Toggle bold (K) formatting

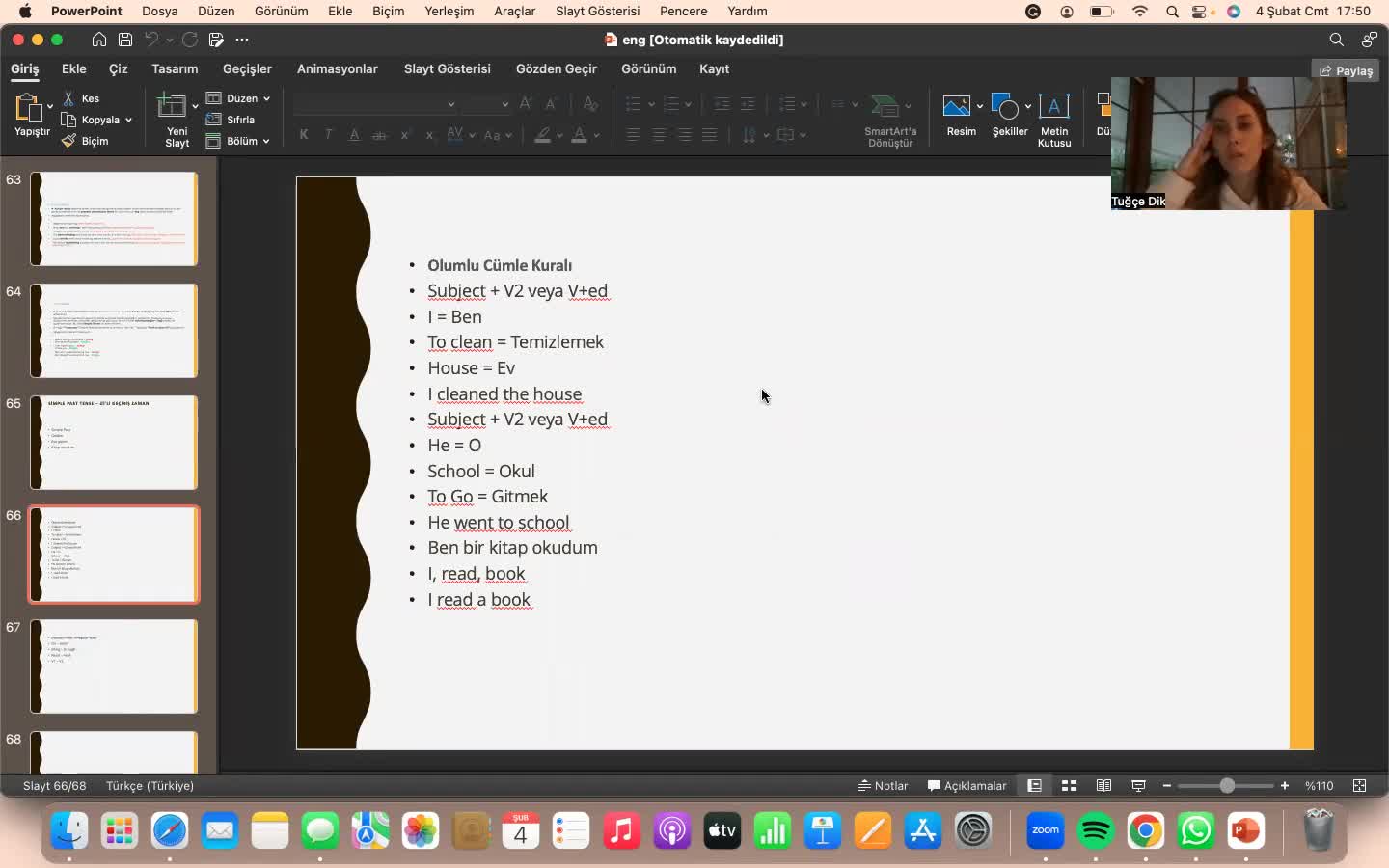pyautogui.click(x=304, y=135)
